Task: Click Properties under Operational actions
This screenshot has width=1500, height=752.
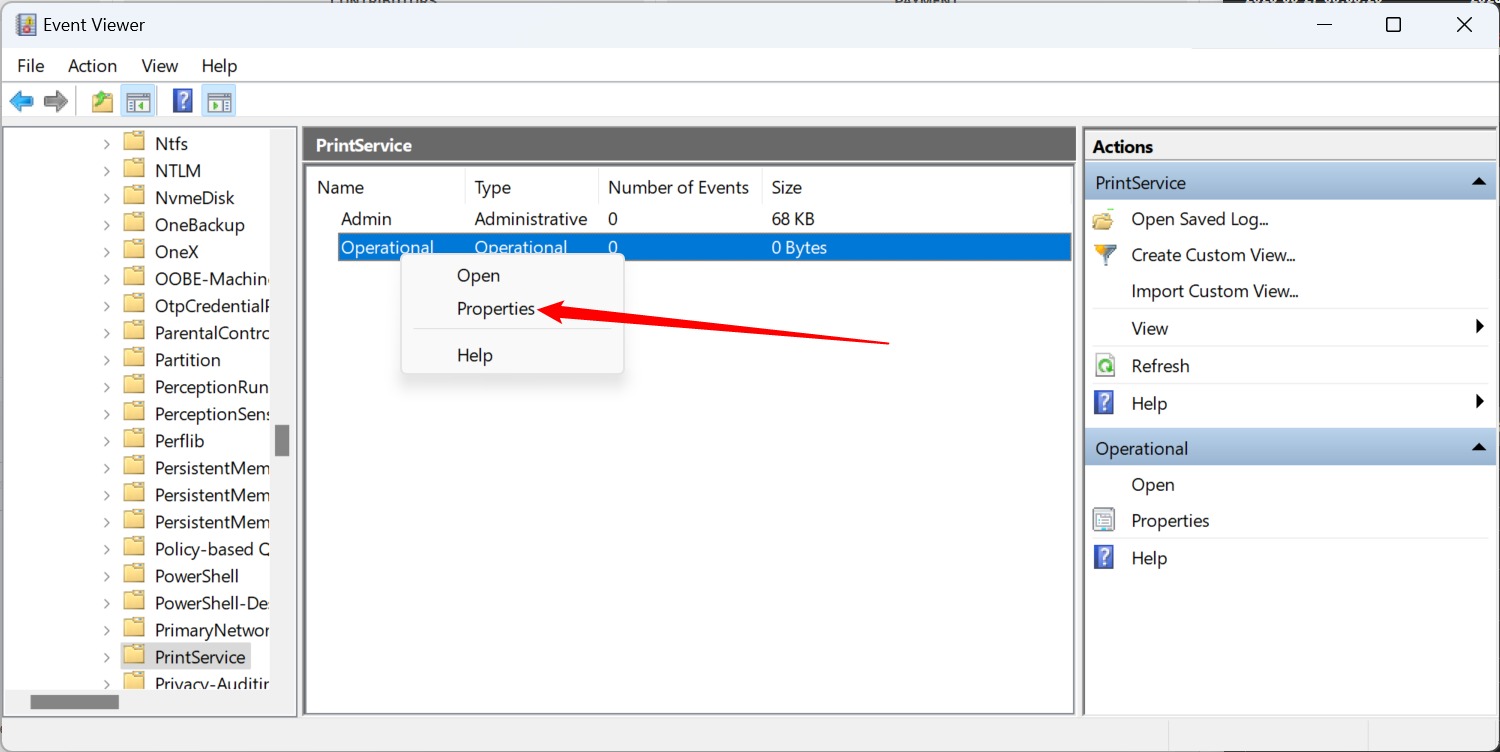Action: 1170,521
